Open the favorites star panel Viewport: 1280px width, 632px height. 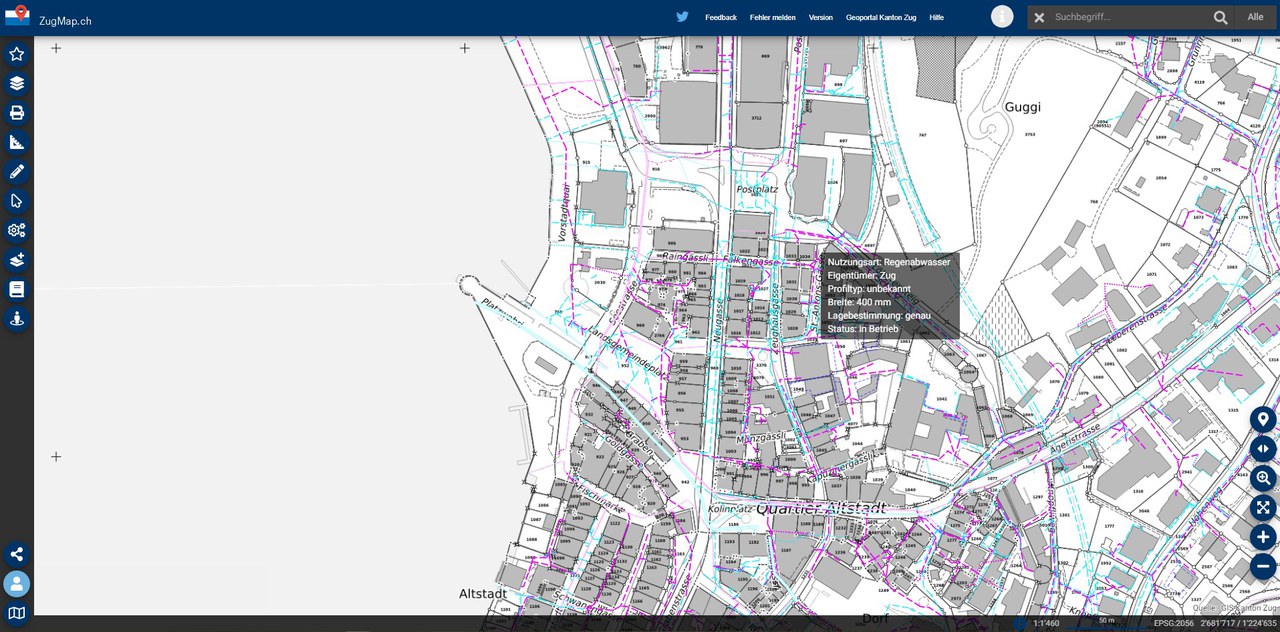pos(17,54)
